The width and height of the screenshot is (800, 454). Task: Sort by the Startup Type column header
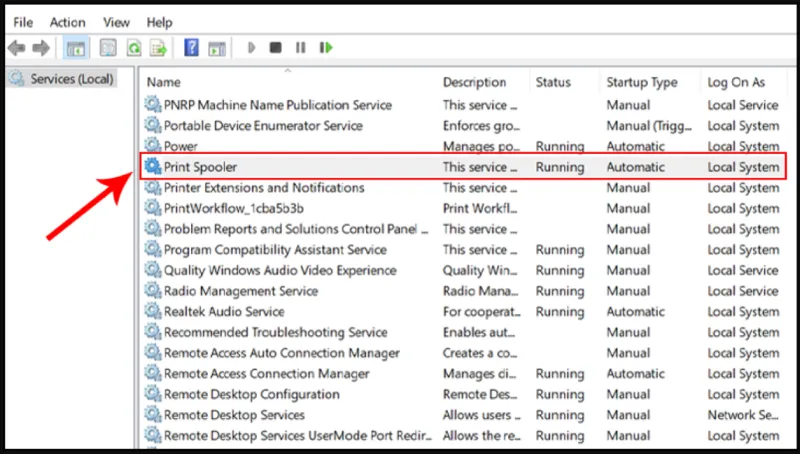(x=642, y=82)
